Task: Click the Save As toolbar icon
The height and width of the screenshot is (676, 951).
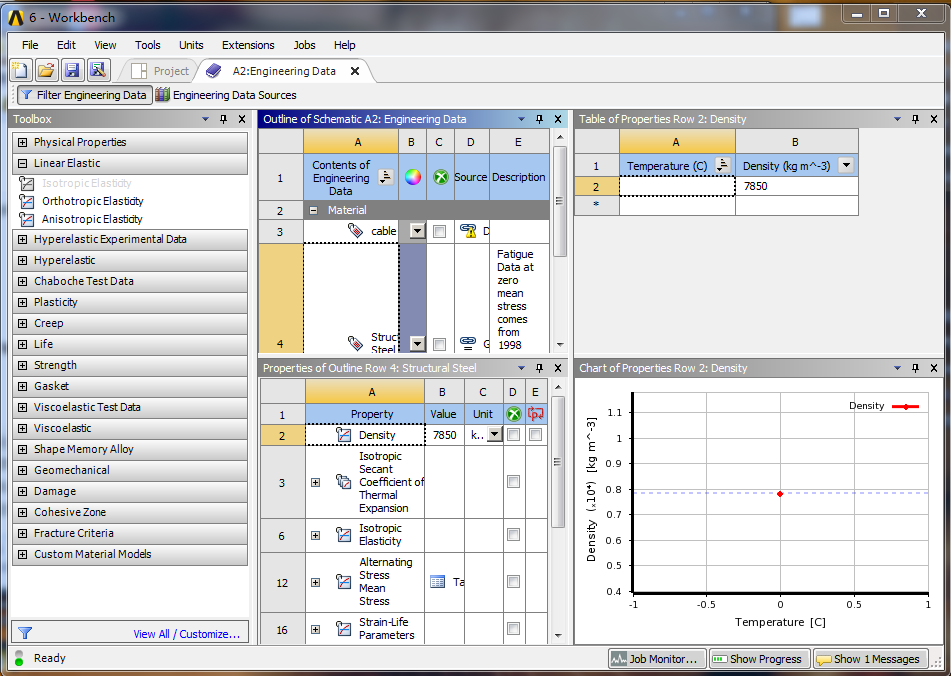Action: [97, 70]
